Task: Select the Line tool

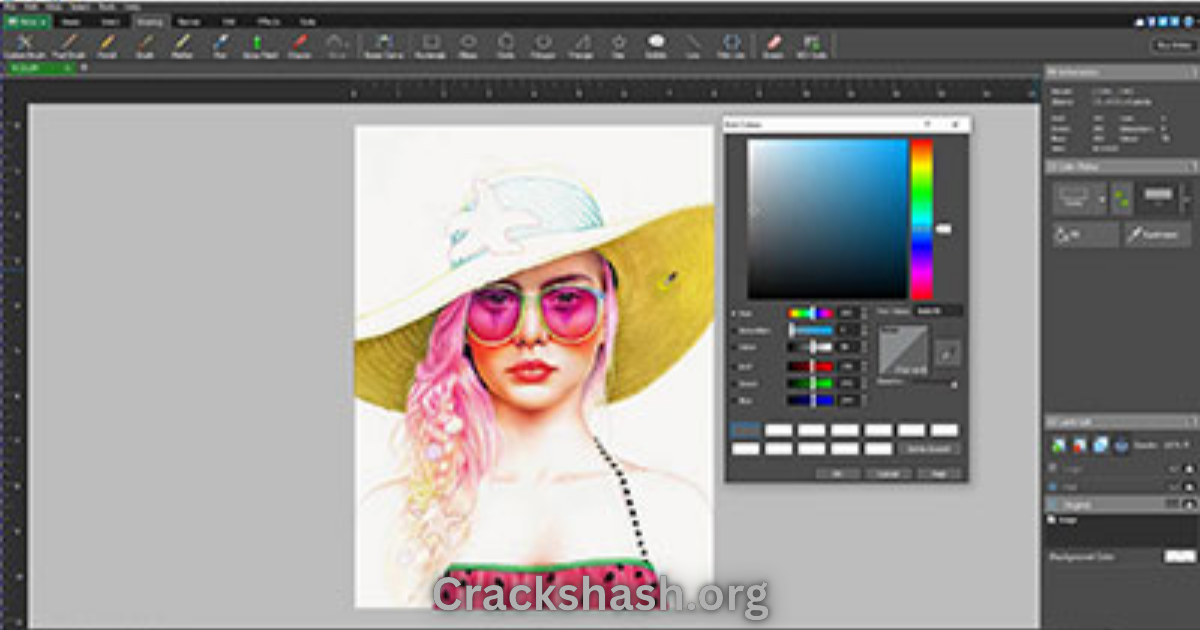Action: [x=693, y=46]
